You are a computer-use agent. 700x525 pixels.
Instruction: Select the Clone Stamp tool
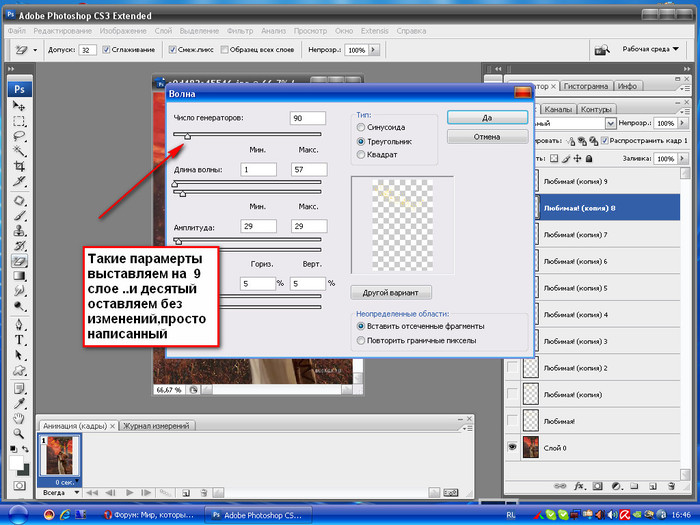point(19,231)
